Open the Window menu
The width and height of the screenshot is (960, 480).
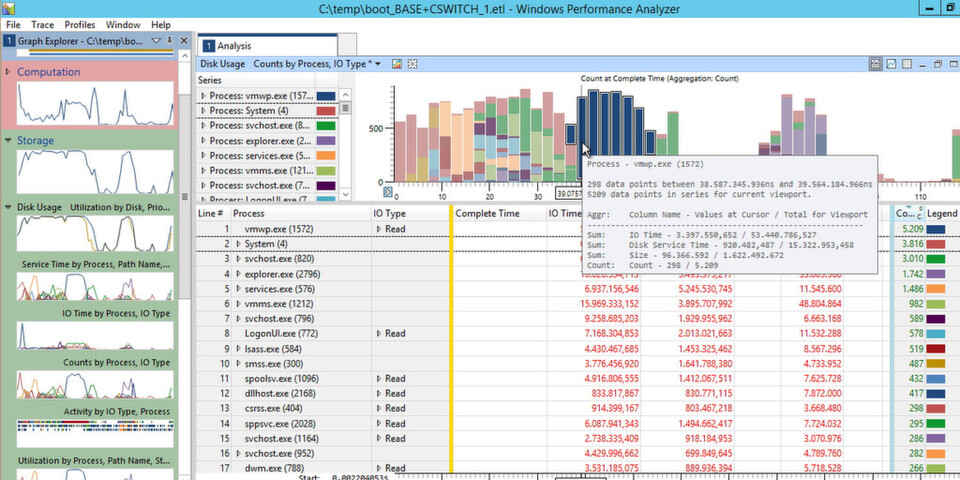[x=123, y=25]
